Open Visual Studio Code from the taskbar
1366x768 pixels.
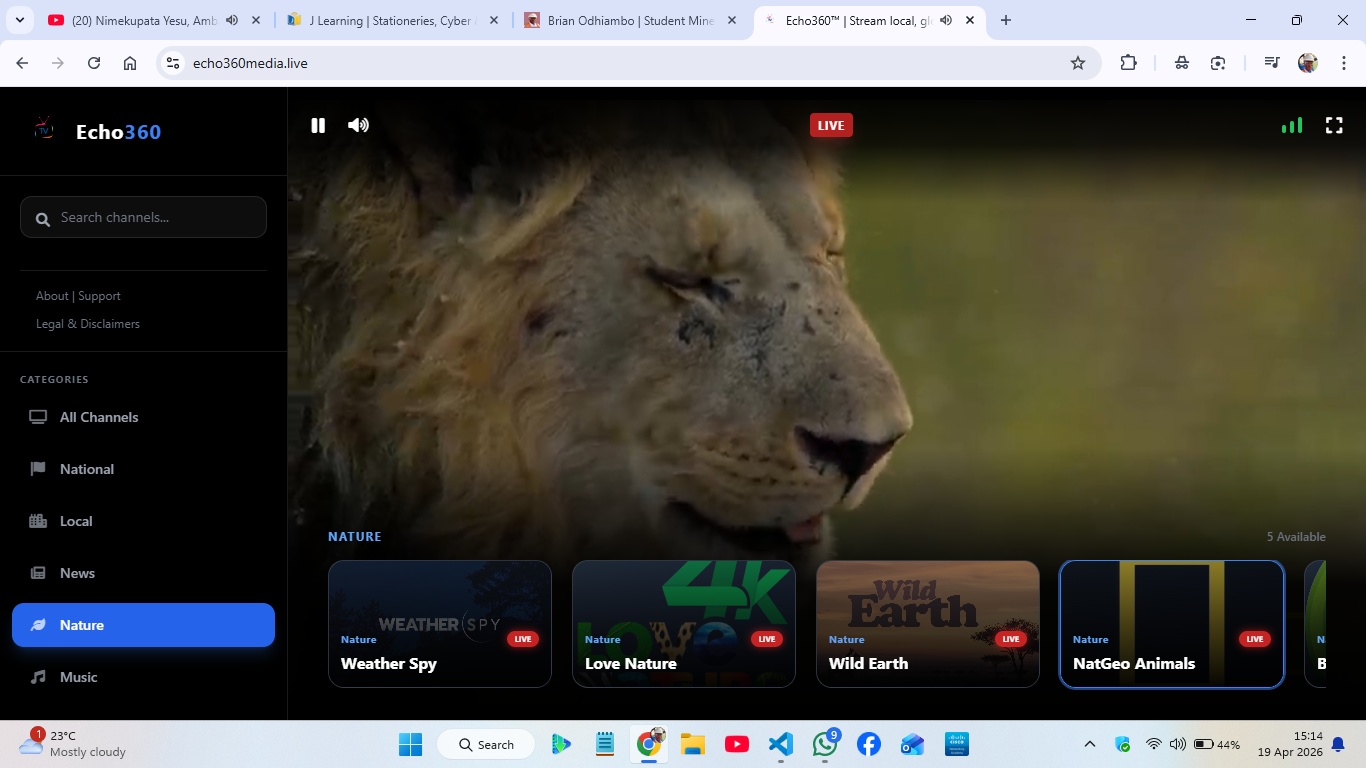[781, 744]
